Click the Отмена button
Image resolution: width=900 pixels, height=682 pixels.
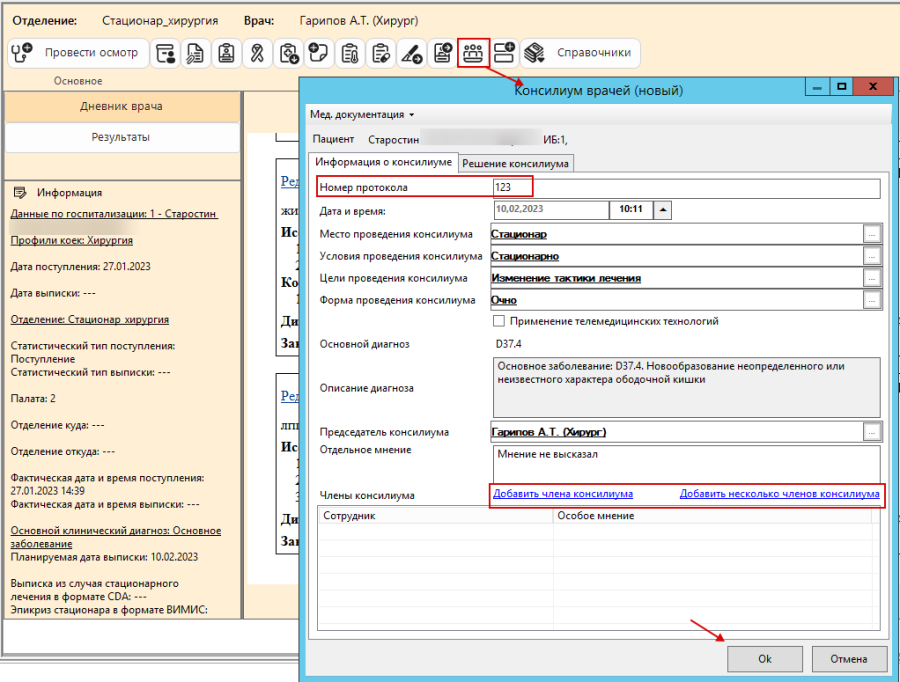(849, 659)
